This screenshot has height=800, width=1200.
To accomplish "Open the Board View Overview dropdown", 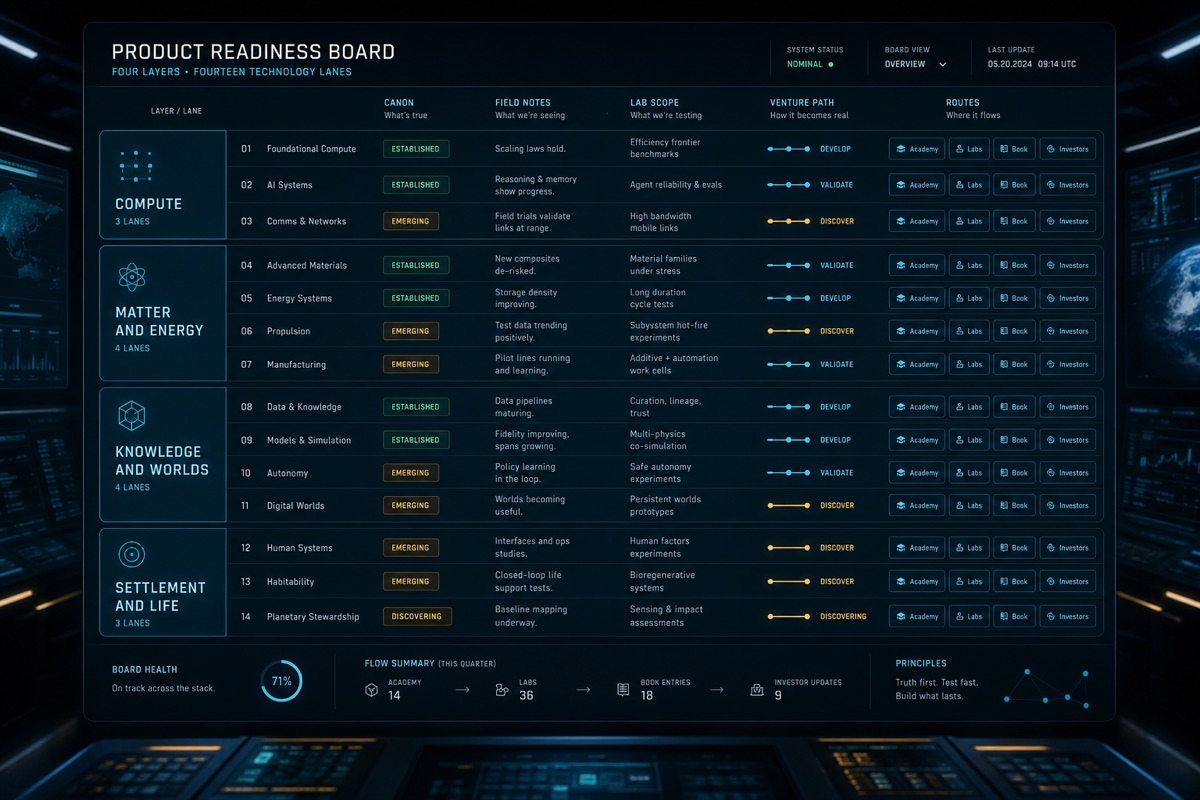I will [915, 64].
